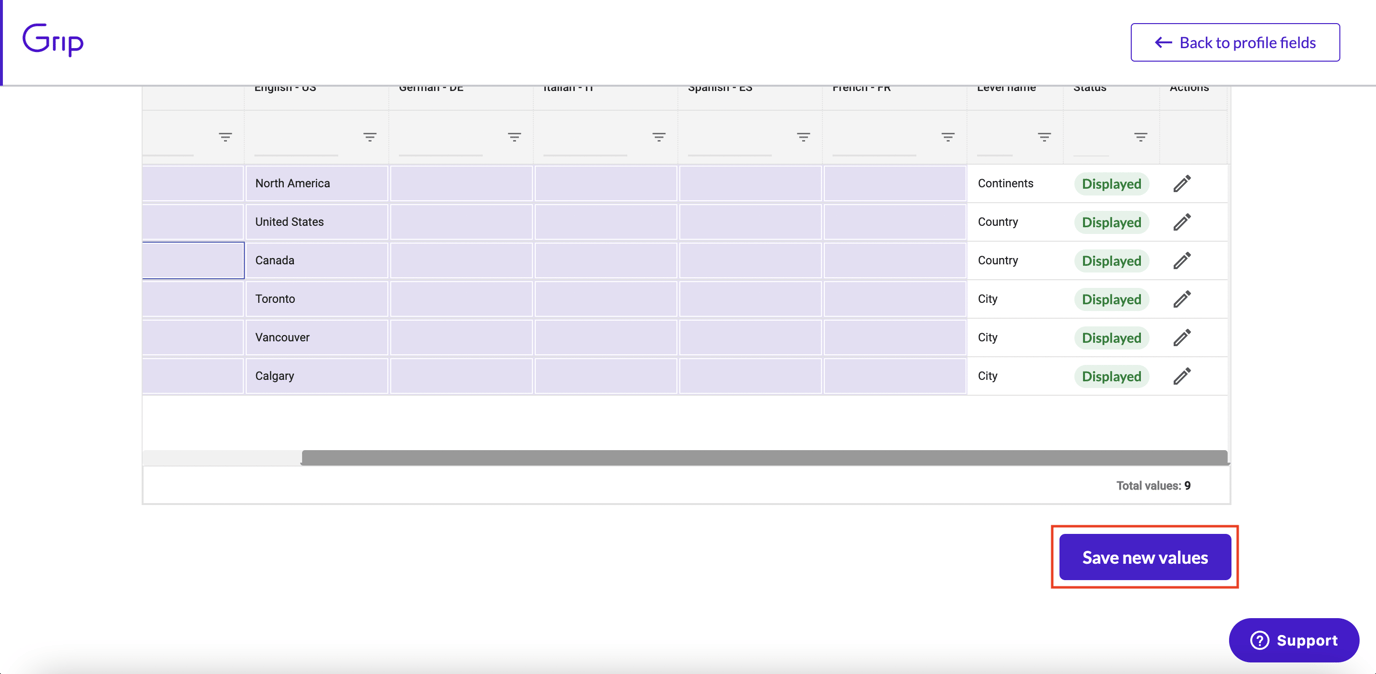1376x674 pixels.
Task: Select the United States cell
Action: (317, 222)
